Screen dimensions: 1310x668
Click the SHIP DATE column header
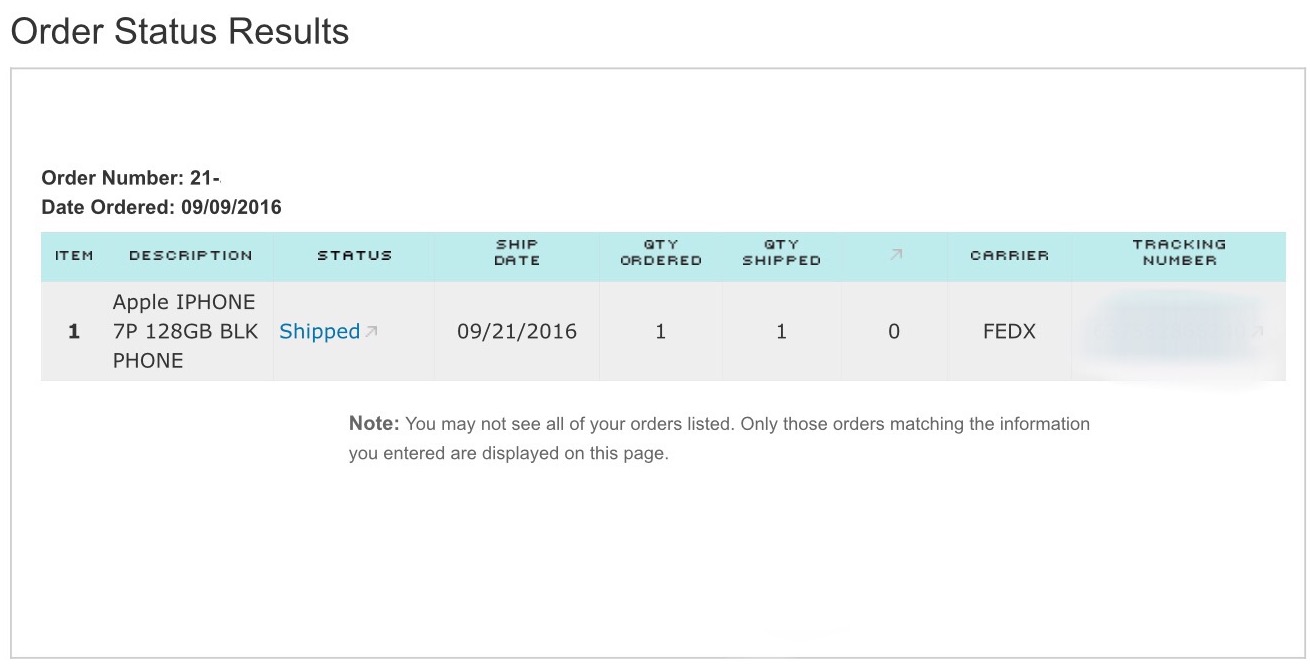tap(517, 252)
